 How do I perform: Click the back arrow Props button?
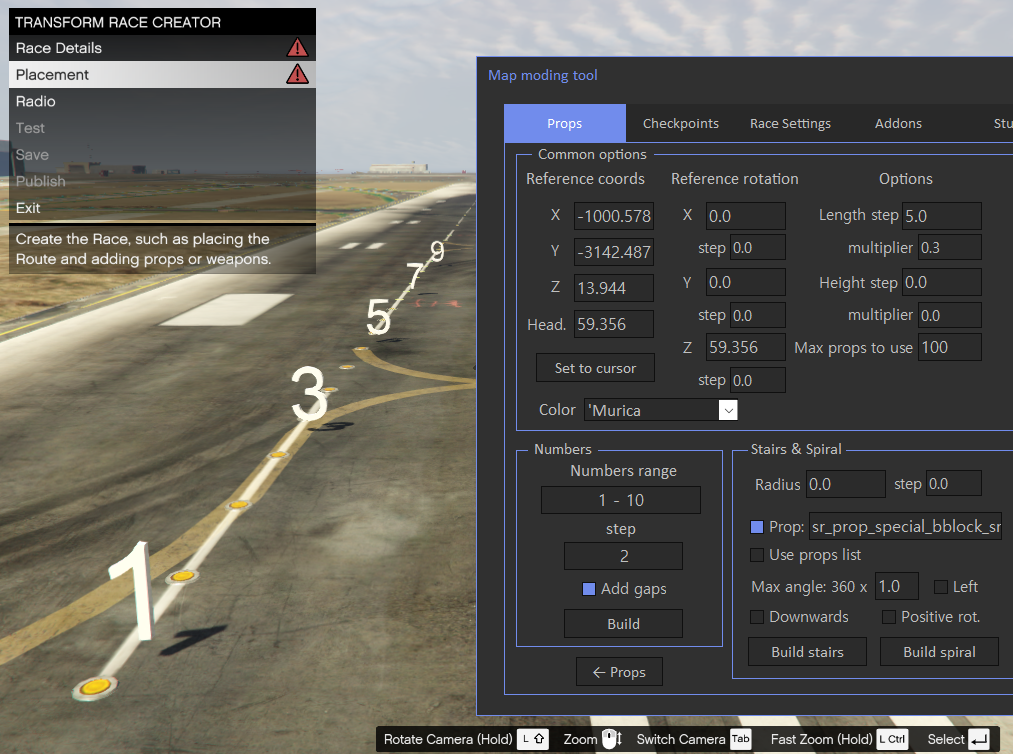[x=619, y=672]
